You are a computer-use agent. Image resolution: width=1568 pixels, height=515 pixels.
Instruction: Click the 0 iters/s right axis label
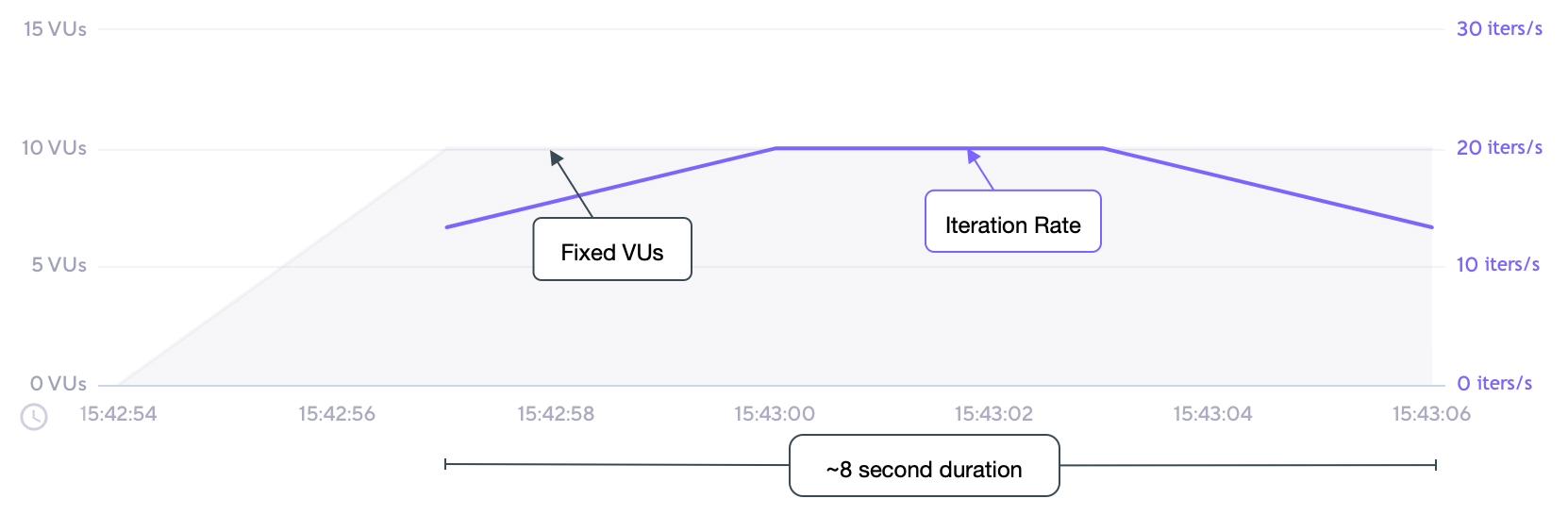pyautogui.click(x=1494, y=384)
